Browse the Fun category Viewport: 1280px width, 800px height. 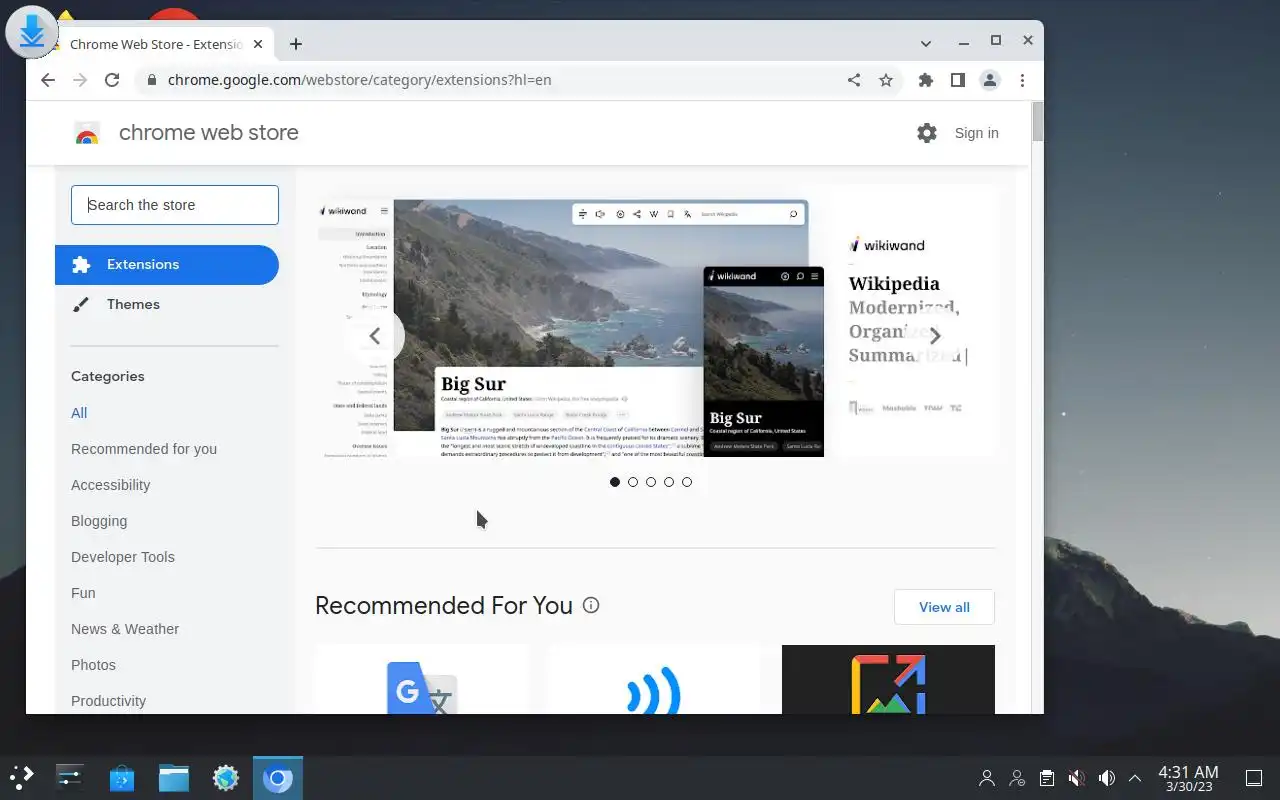click(83, 593)
